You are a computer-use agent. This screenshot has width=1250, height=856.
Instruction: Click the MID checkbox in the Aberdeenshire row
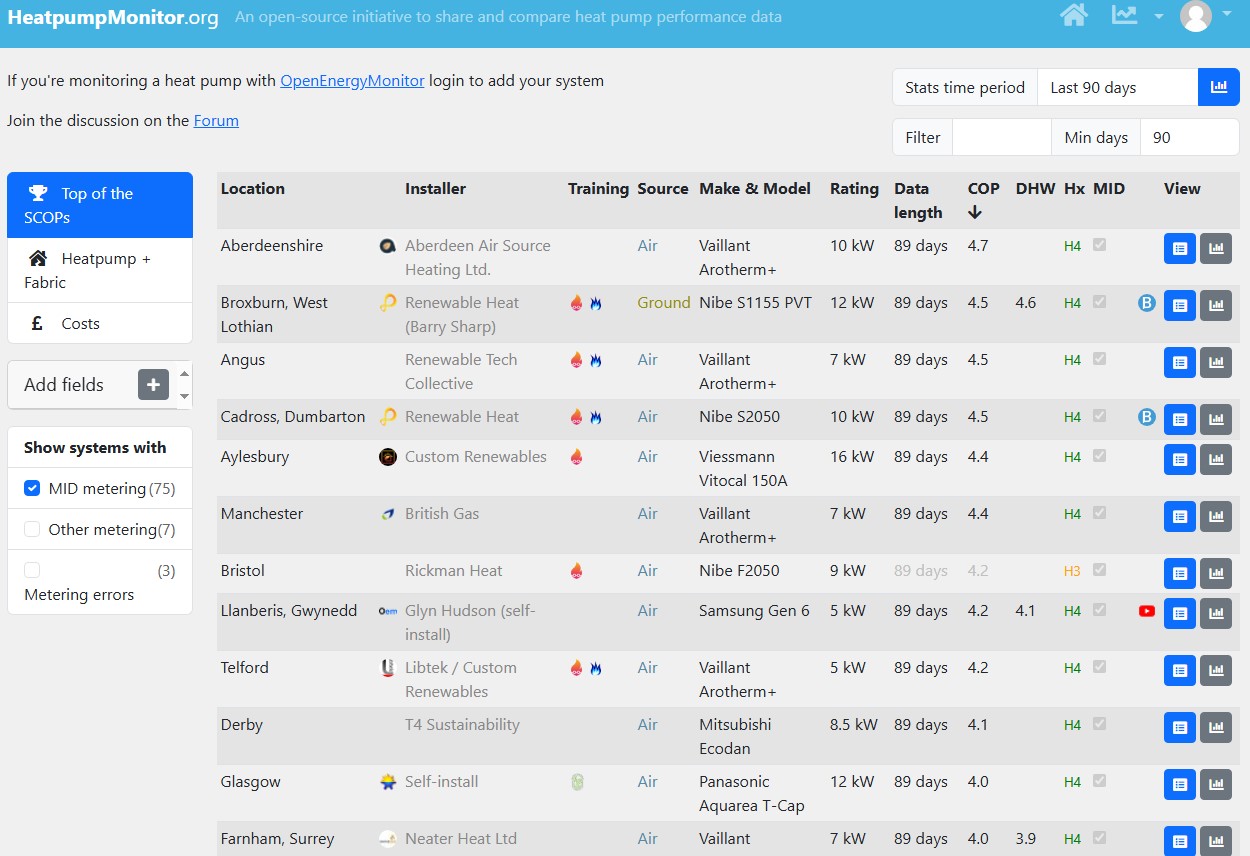(x=1100, y=244)
